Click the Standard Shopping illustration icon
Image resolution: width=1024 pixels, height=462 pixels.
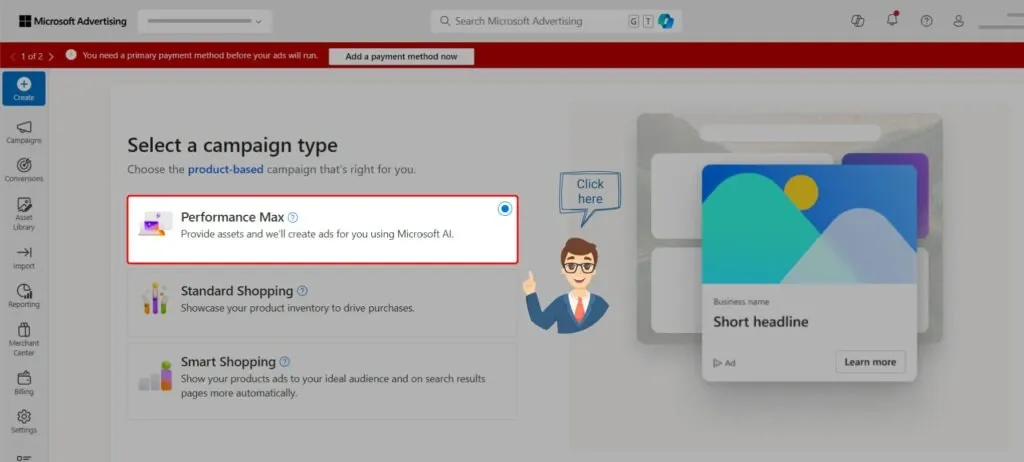pos(155,299)
